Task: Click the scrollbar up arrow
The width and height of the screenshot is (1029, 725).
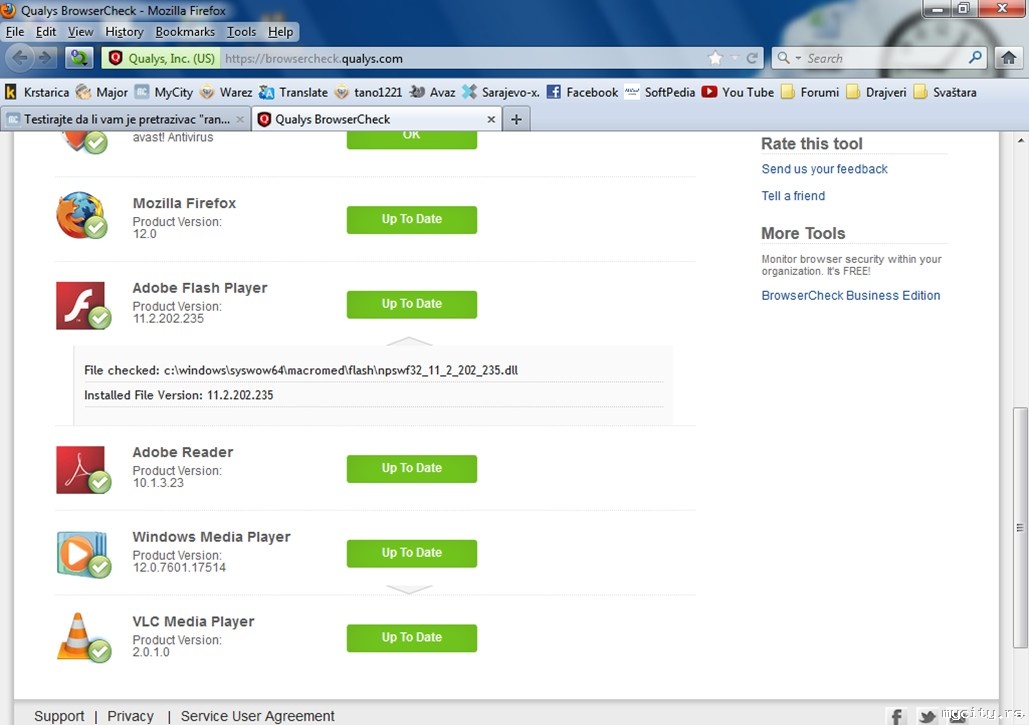Action: [1020, 140]
